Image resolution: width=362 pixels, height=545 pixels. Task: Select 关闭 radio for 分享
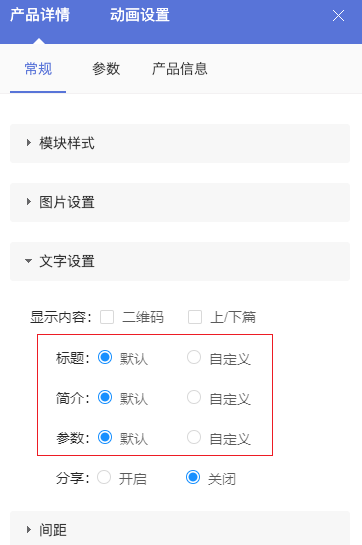coord(193,477)
